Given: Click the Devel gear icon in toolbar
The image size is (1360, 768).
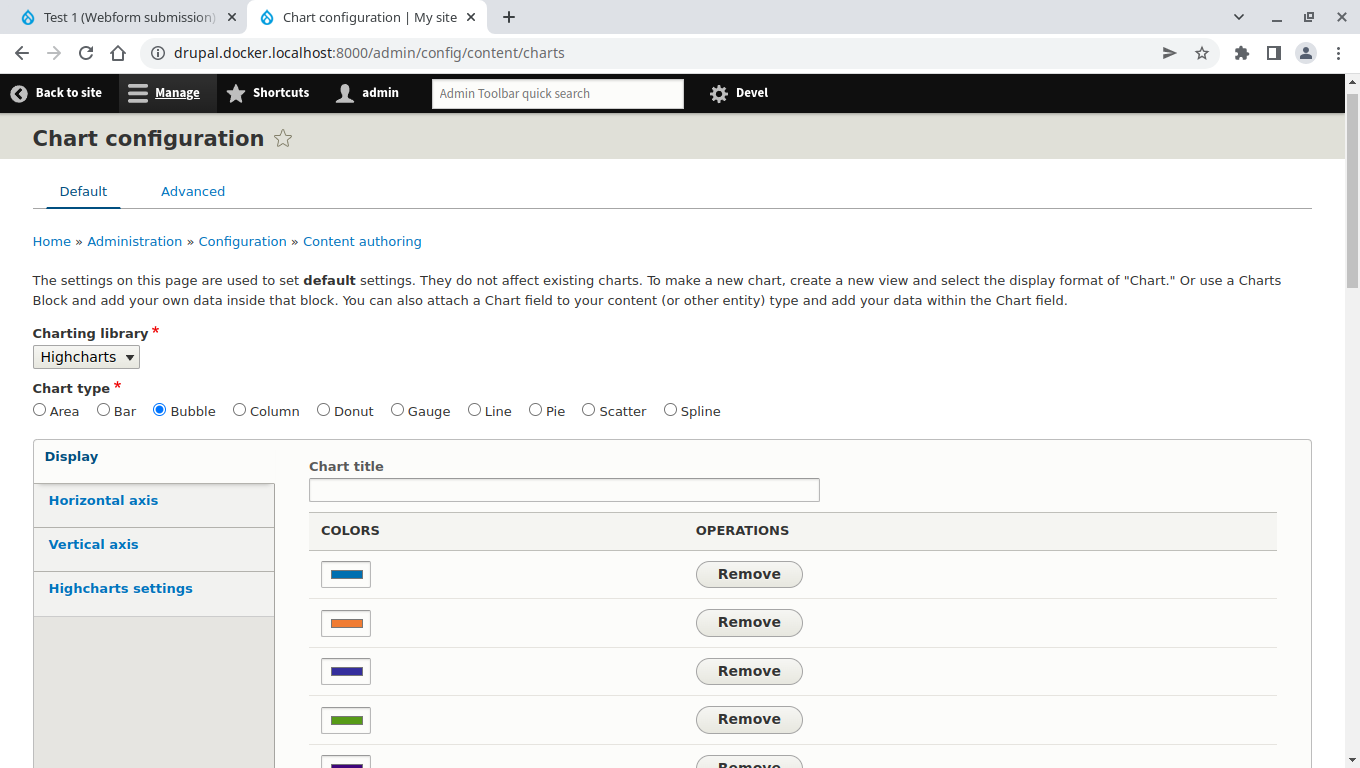Looking at the screenshot, I should point(719,93).
